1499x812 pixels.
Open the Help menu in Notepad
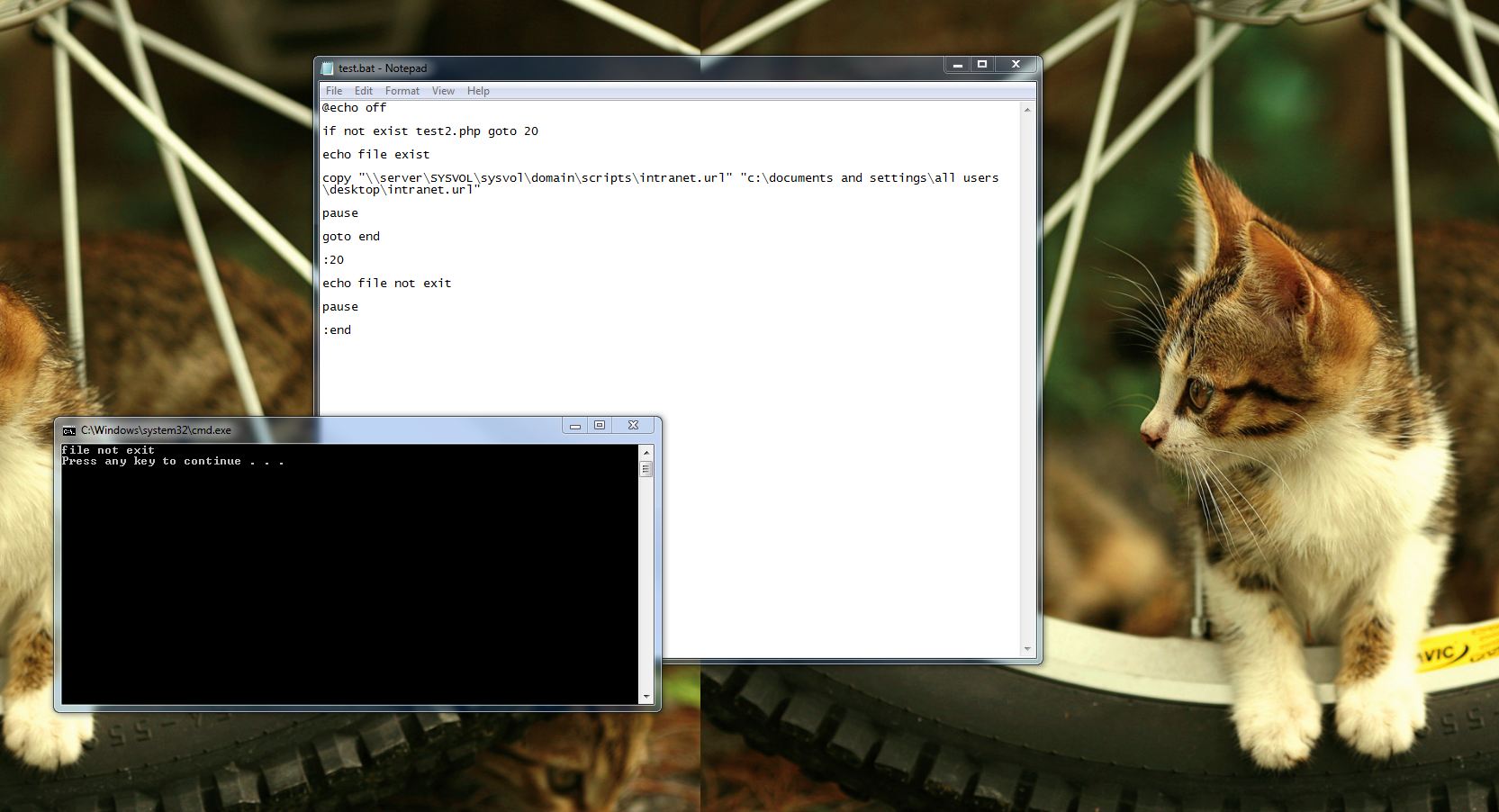click(478, 91)
